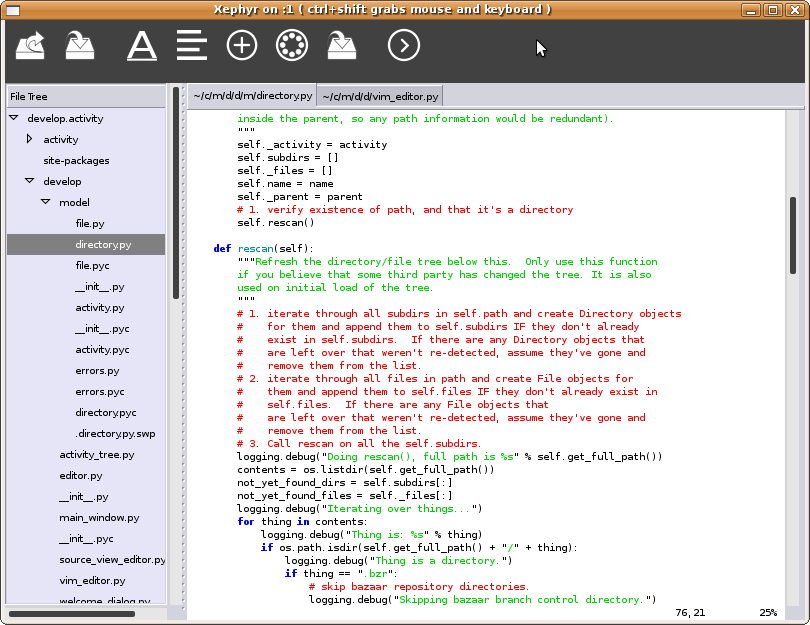Image resolution: width=810 pixels, height=625 pixels.
Task: Collapse the develop.activity tree root
Action: point(14,118)
